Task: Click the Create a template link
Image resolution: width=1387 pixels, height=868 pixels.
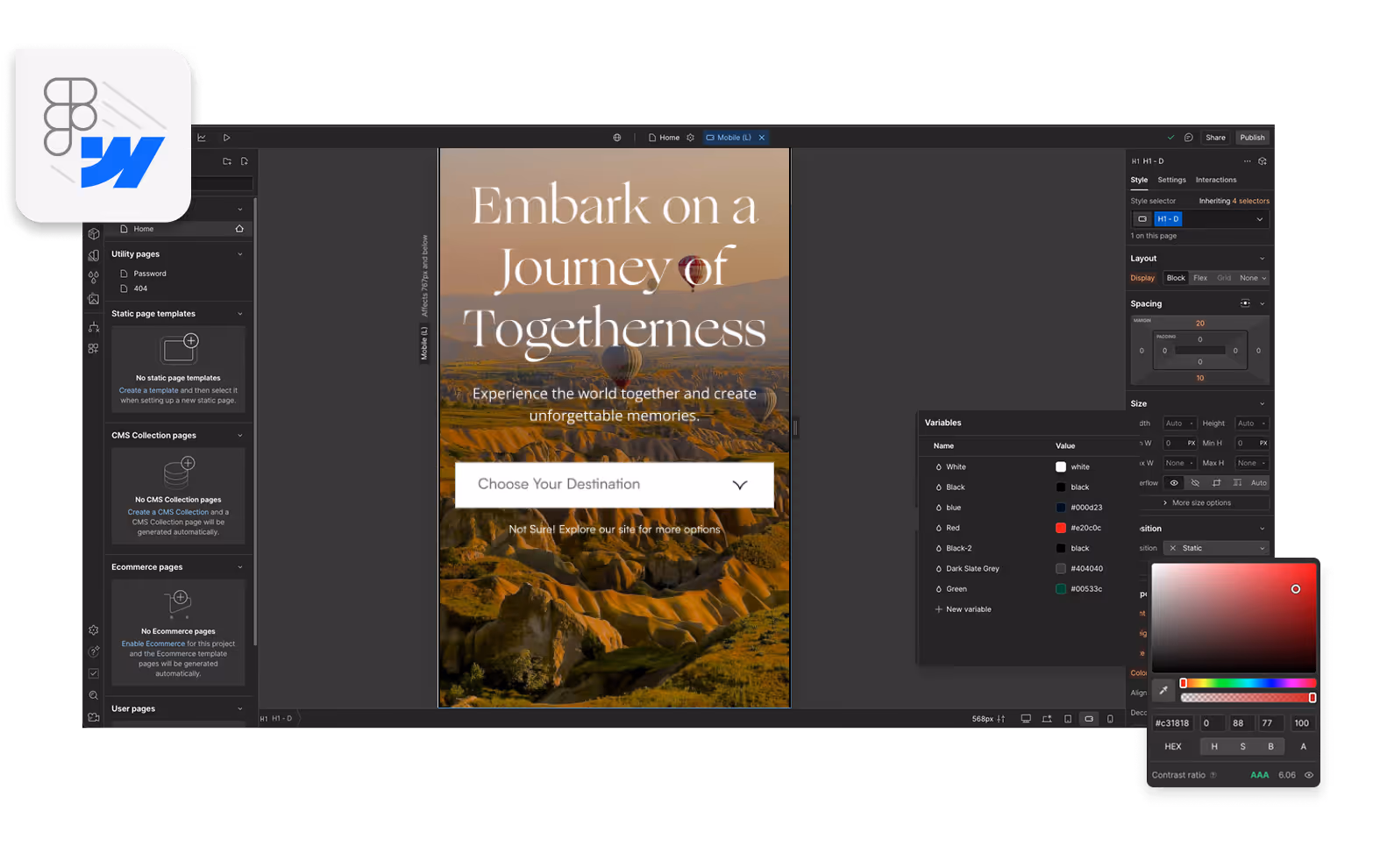Action: (x=149, y=391)
